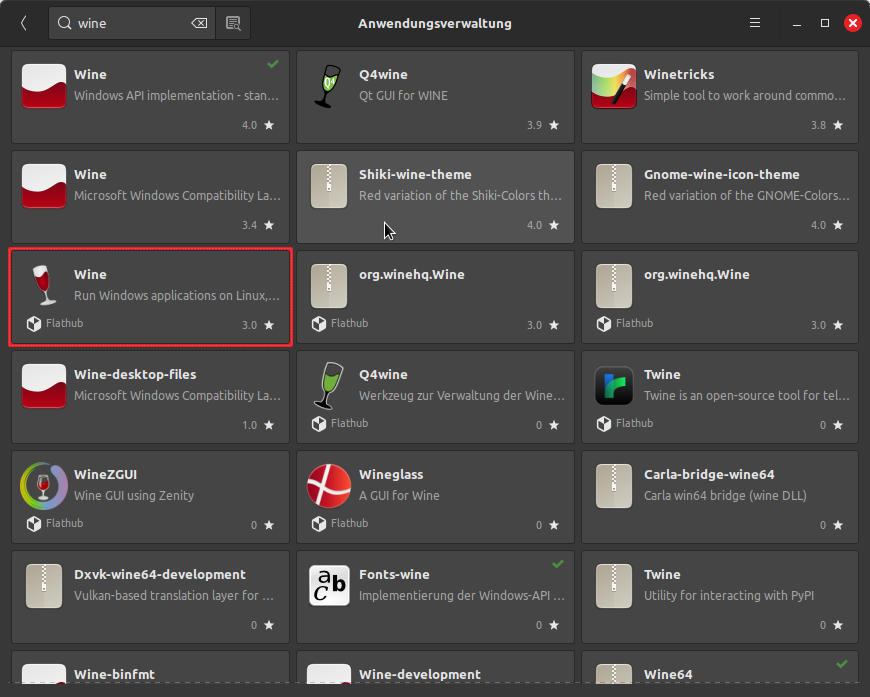
Task: Click the Shiki-wine-theme package icon
Action: pos(329,186)
